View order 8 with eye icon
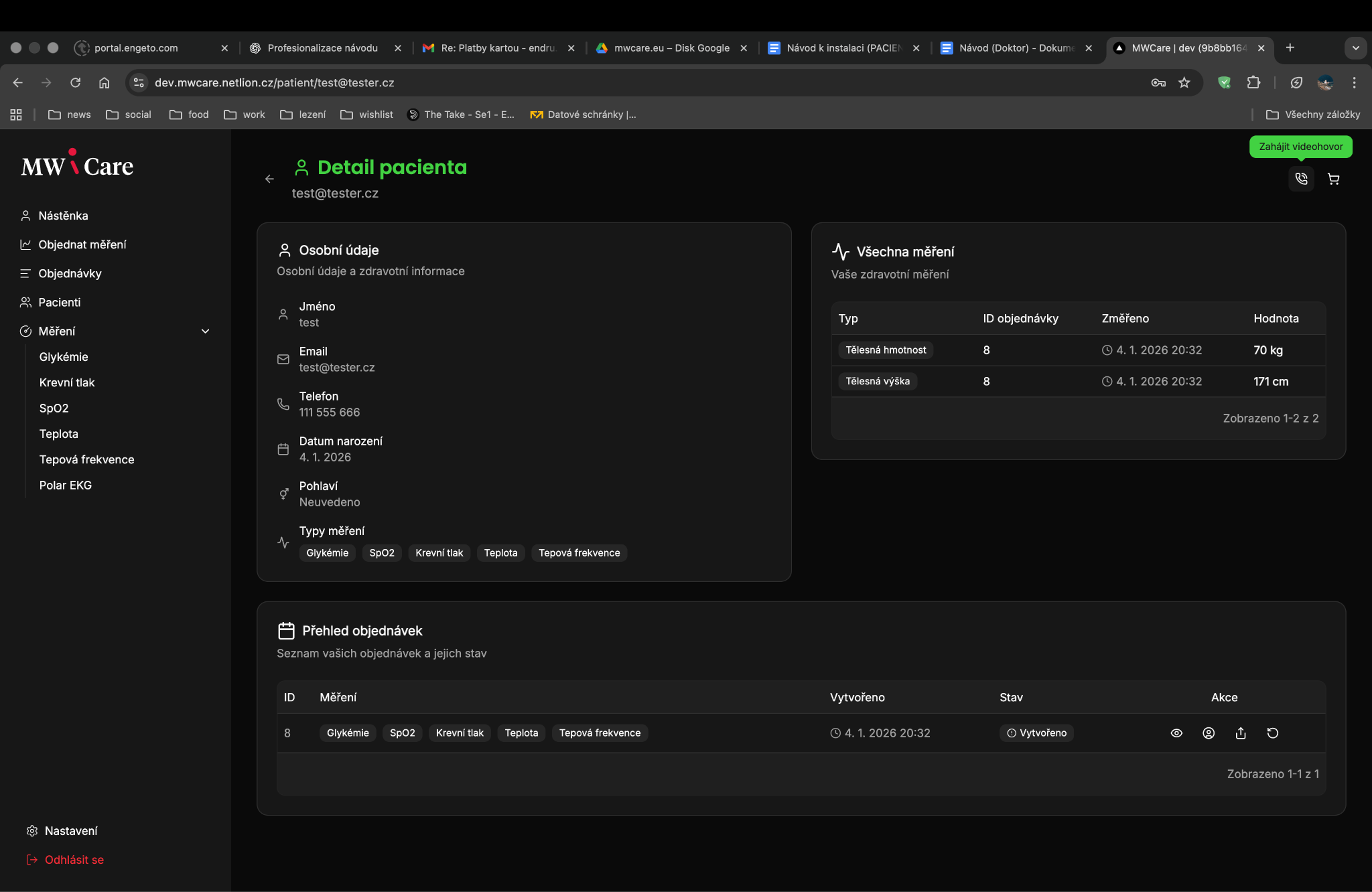 coord(1176,733)
